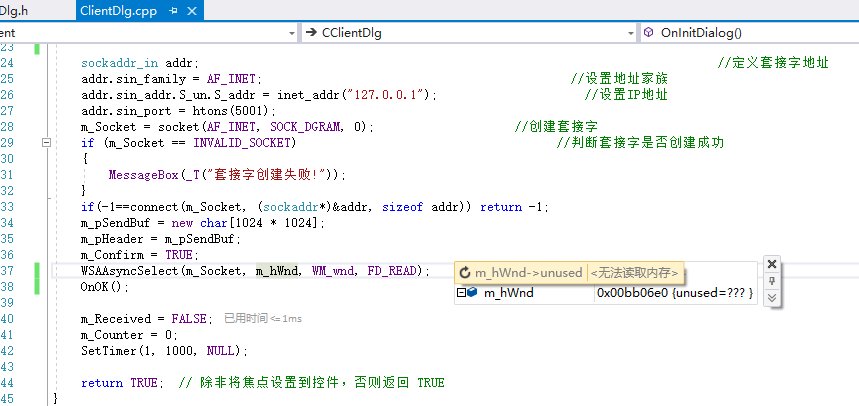Screen dimensions: 859x406
Task: Open the OnInitDialog() member dropdown
Action: (749, 33)
